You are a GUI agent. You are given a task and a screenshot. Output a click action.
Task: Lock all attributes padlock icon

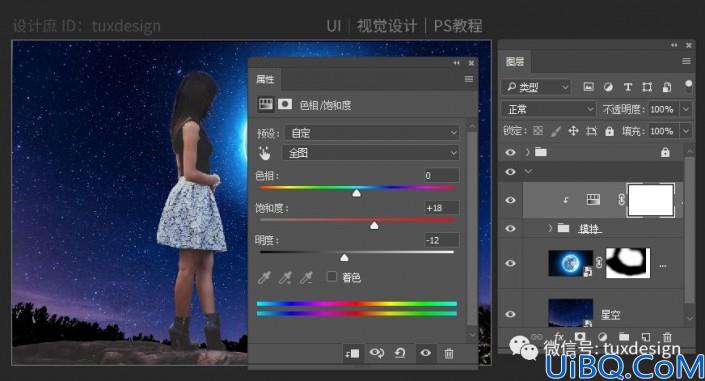609,131
